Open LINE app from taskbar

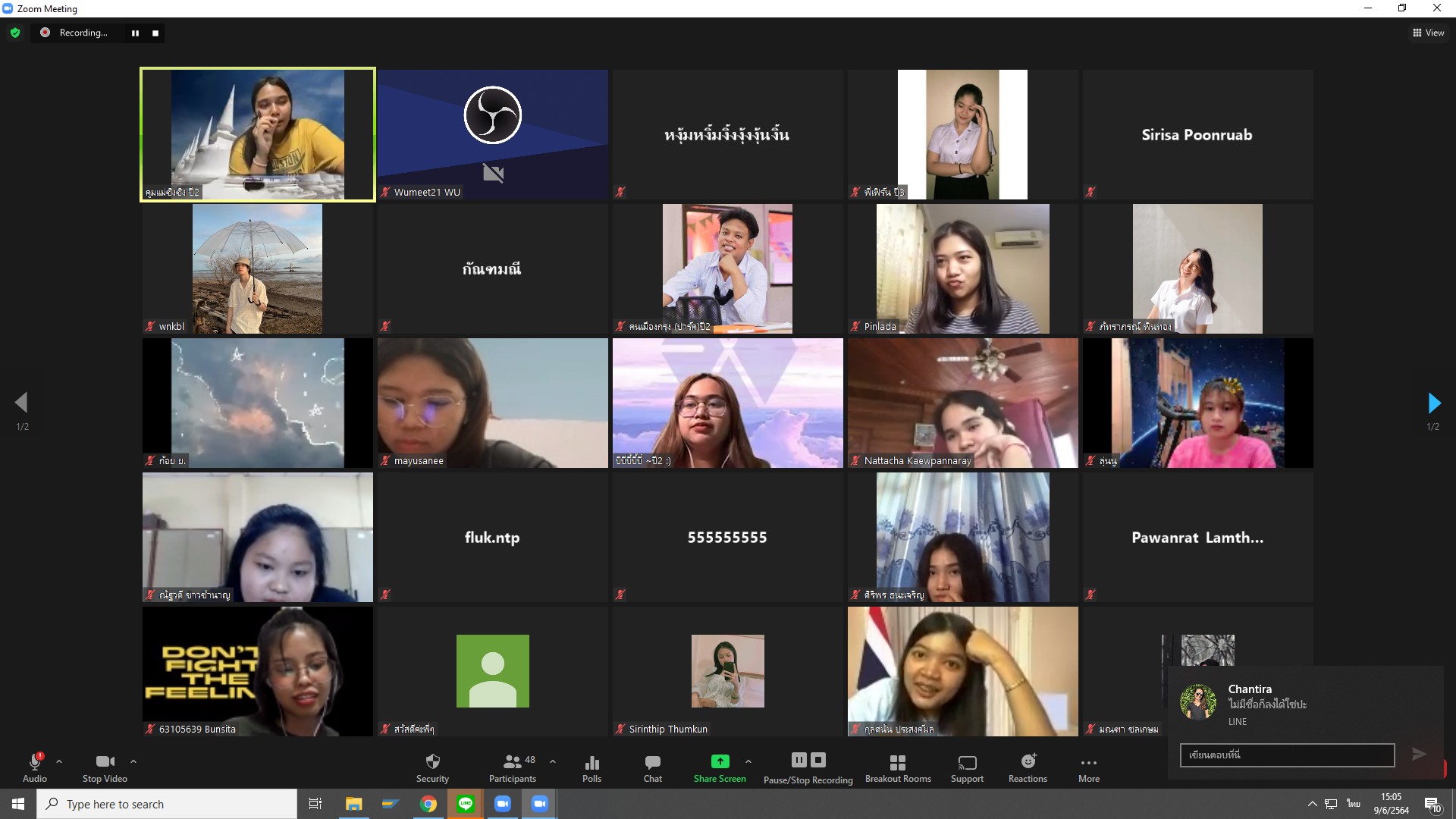466,804
